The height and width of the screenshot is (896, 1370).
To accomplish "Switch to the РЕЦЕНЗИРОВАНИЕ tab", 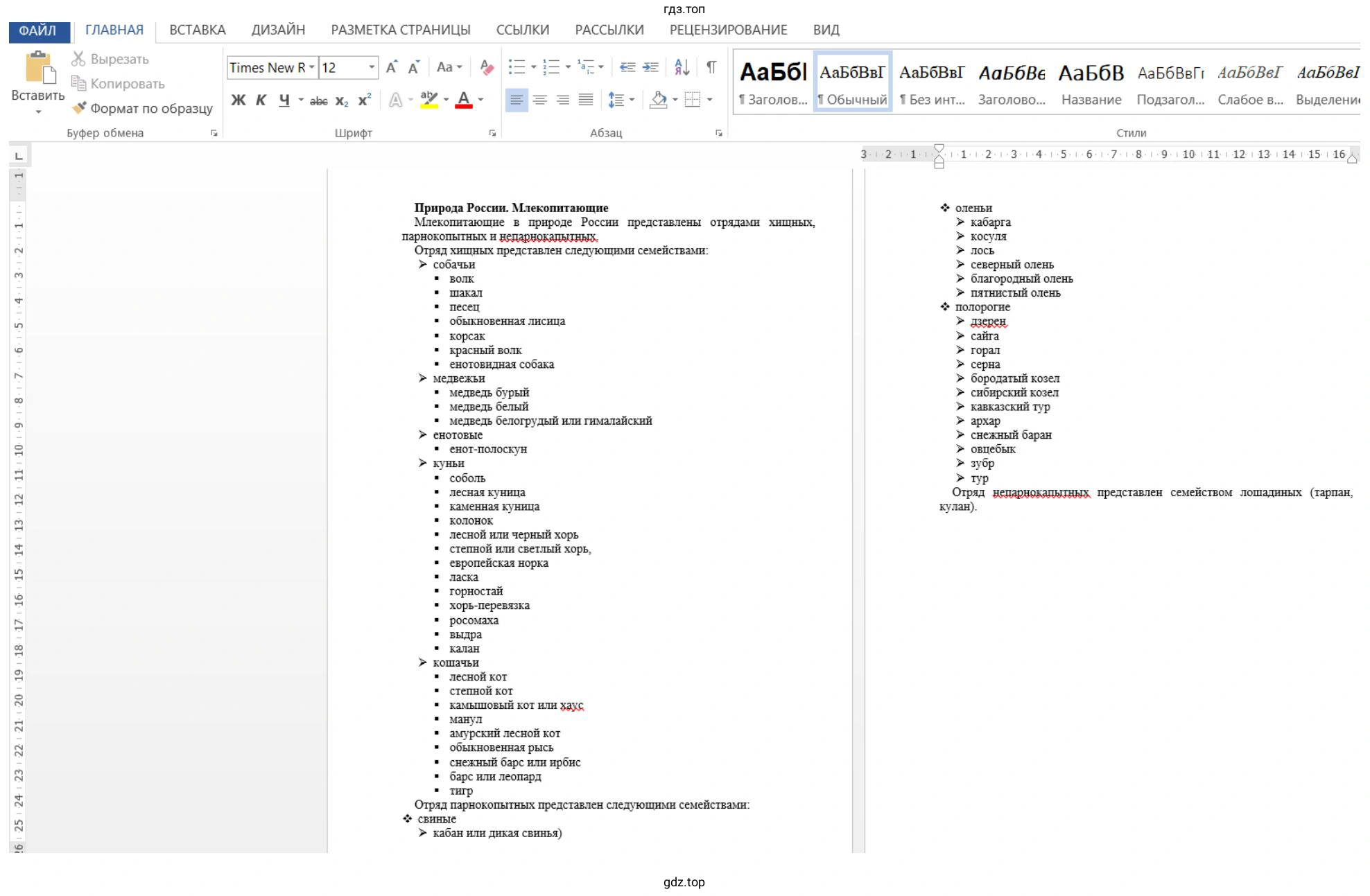I will [x=728, y=30].
